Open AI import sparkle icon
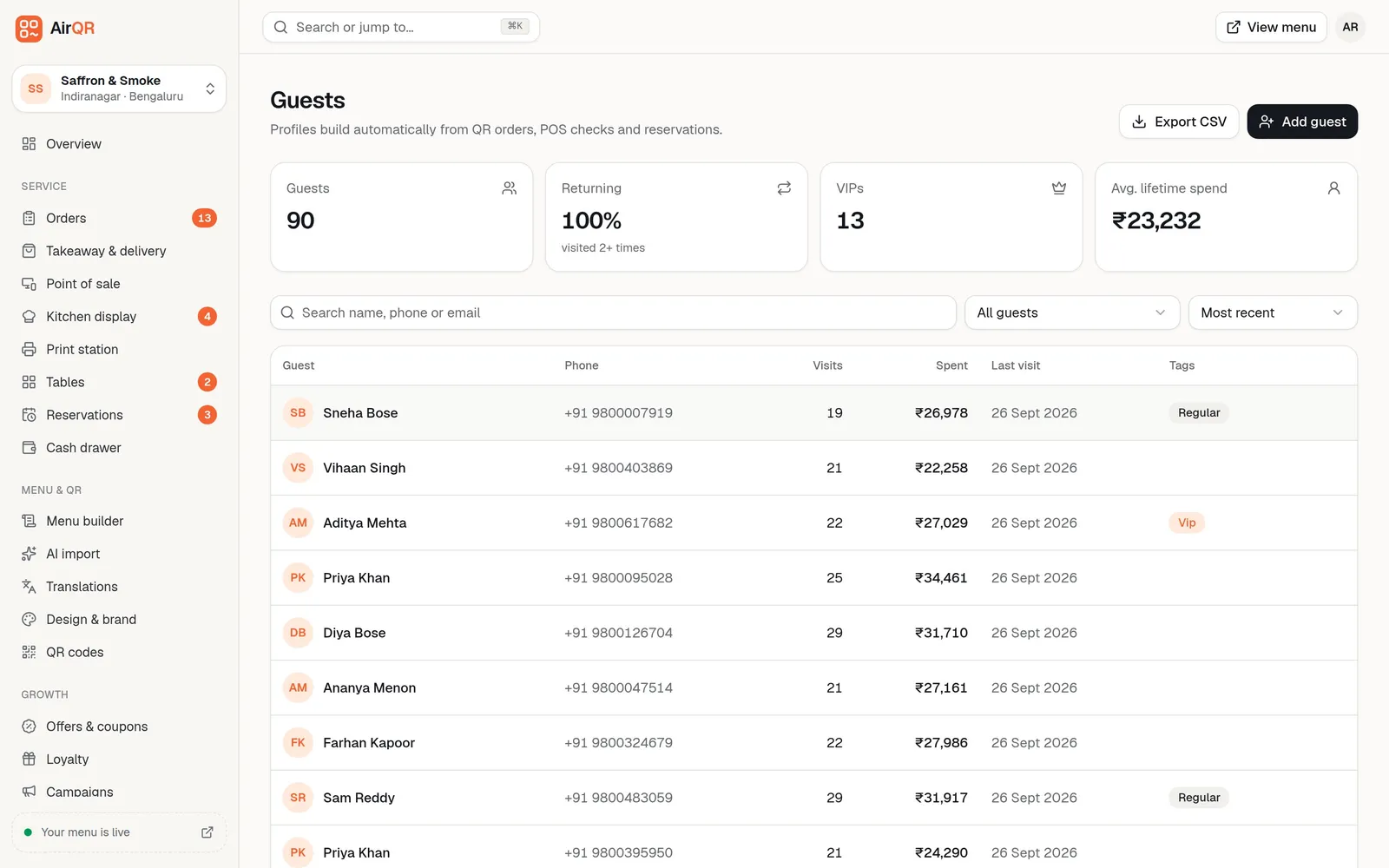 (29, 554)
